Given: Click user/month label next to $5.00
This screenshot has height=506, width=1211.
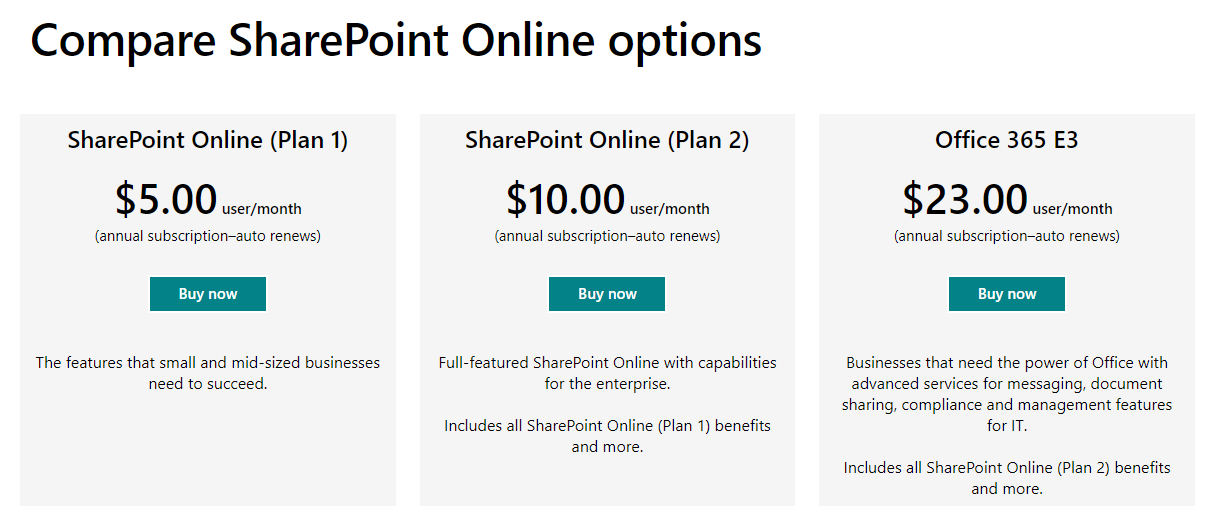Looking at the screenshot, I should tap(262, 209).
